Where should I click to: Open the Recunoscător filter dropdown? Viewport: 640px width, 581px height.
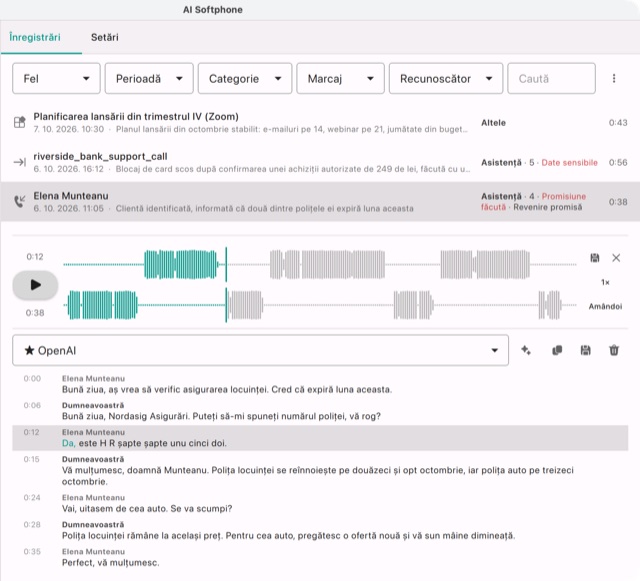point(446,78)
